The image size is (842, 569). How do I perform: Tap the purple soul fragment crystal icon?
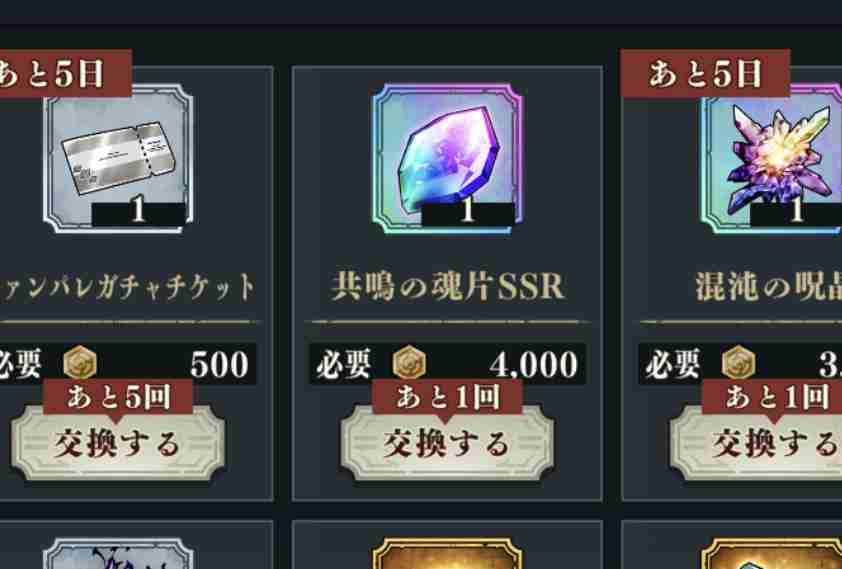[447, 159]
